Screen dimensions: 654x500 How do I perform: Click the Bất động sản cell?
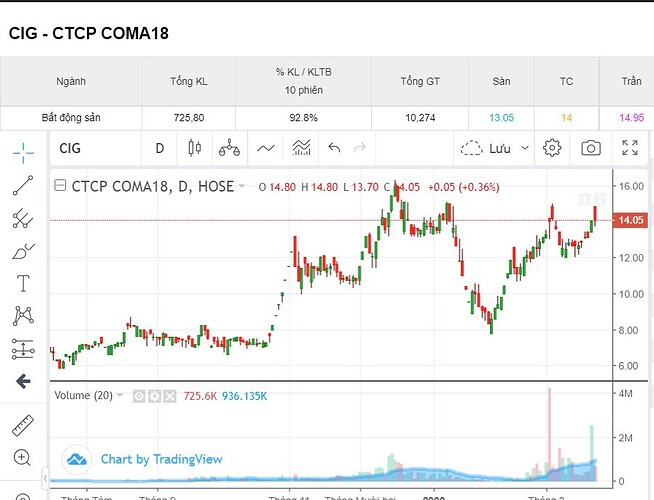[x=71, y=118]
